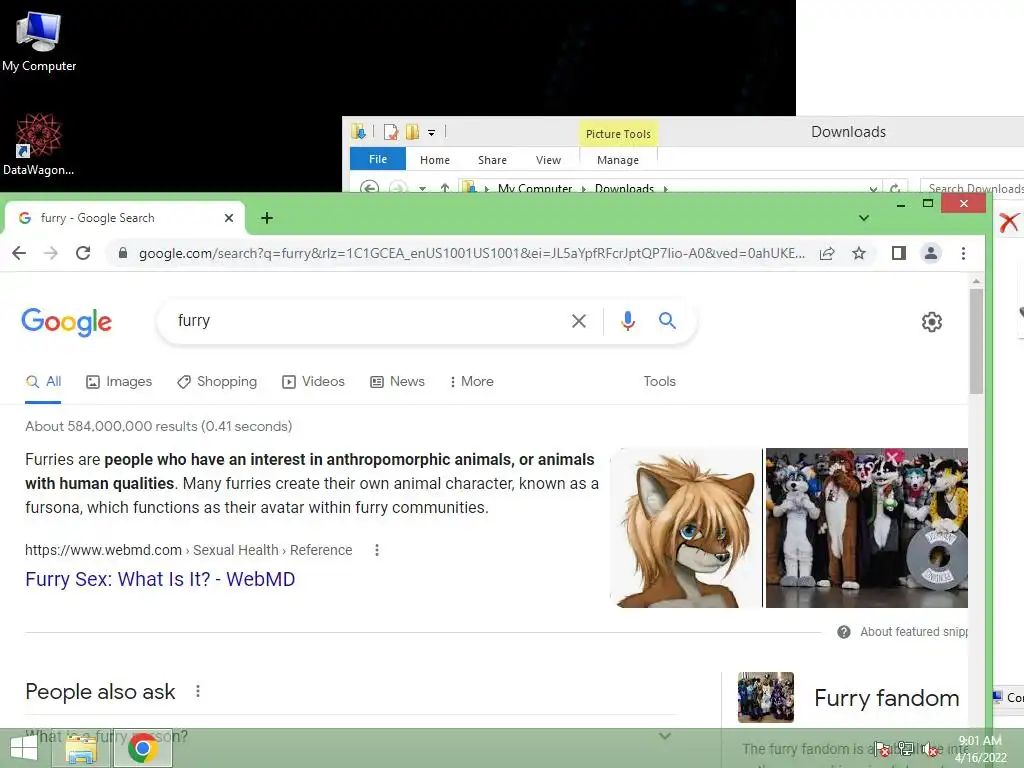Click My Computer in Explorer address path
This screenshot has height=768, width=1024.
click(x=535, y=189)
